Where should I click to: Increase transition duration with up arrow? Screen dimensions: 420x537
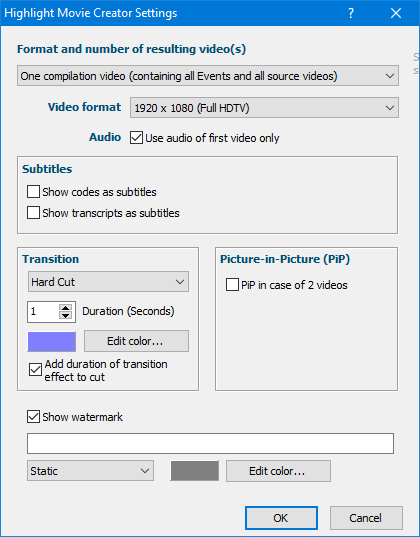point(65,307)
